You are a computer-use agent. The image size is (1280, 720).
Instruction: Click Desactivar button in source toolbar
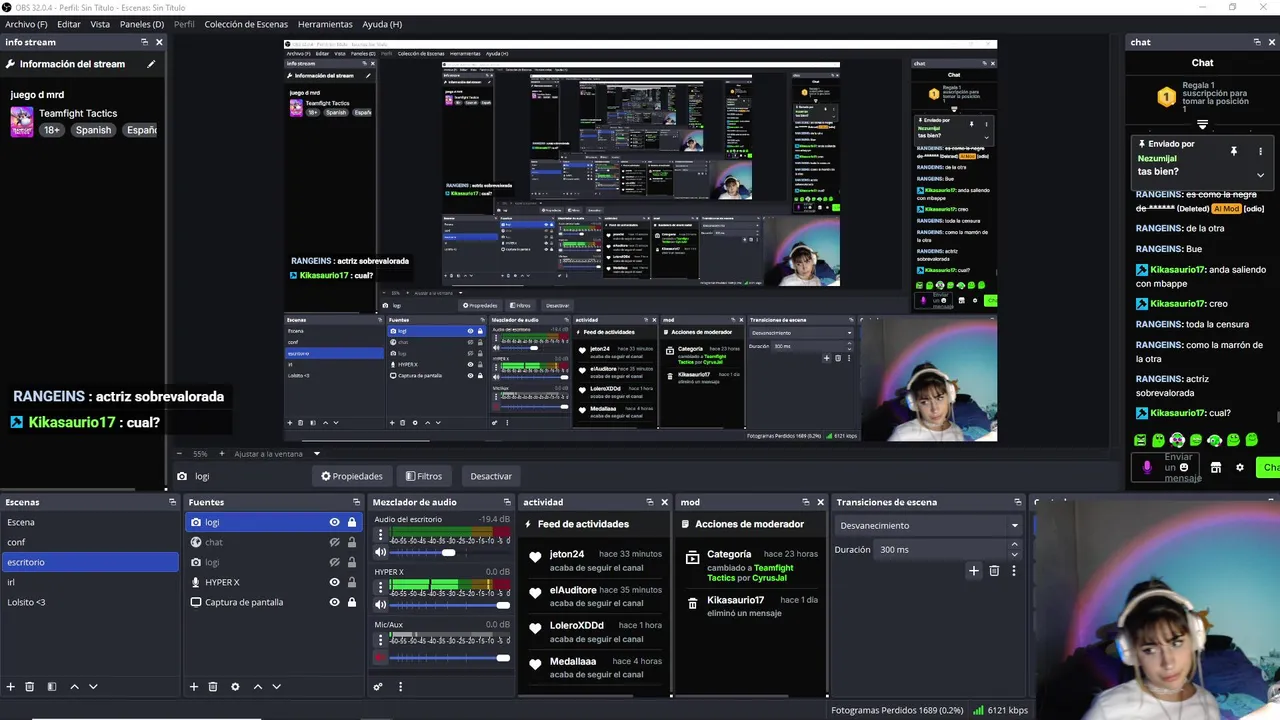(x=491, y=476)
